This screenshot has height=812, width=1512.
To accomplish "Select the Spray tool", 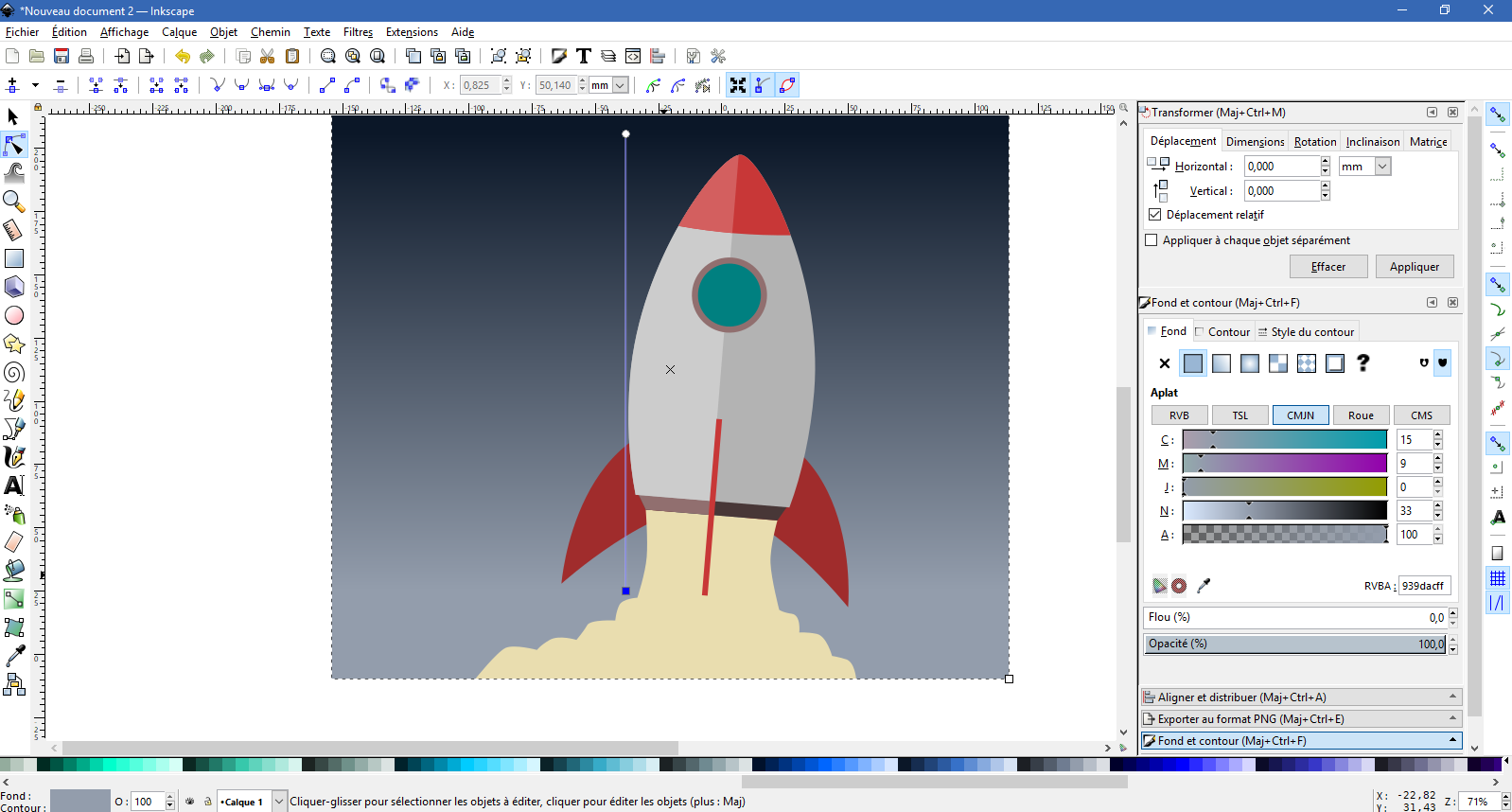I will (x=14, y=514).
